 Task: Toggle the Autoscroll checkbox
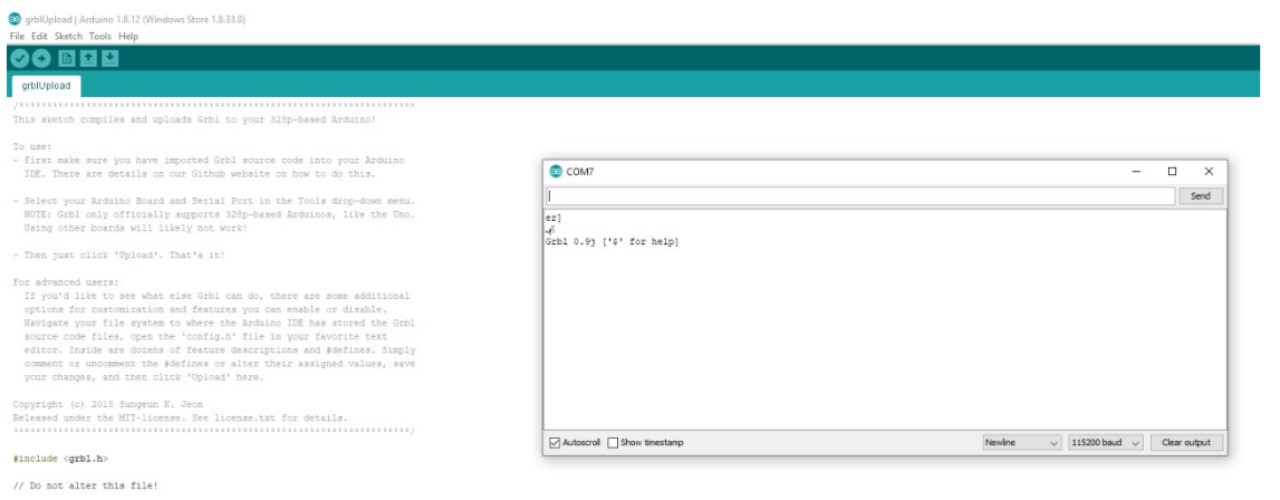(556, 442)
